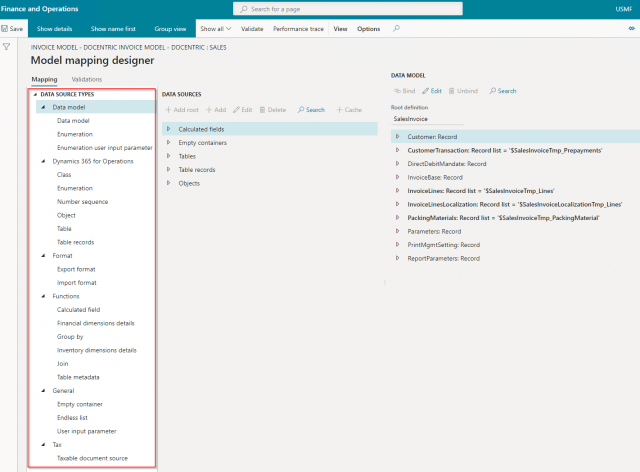Select Financial dimensions details type

click(x=96, y=323)
